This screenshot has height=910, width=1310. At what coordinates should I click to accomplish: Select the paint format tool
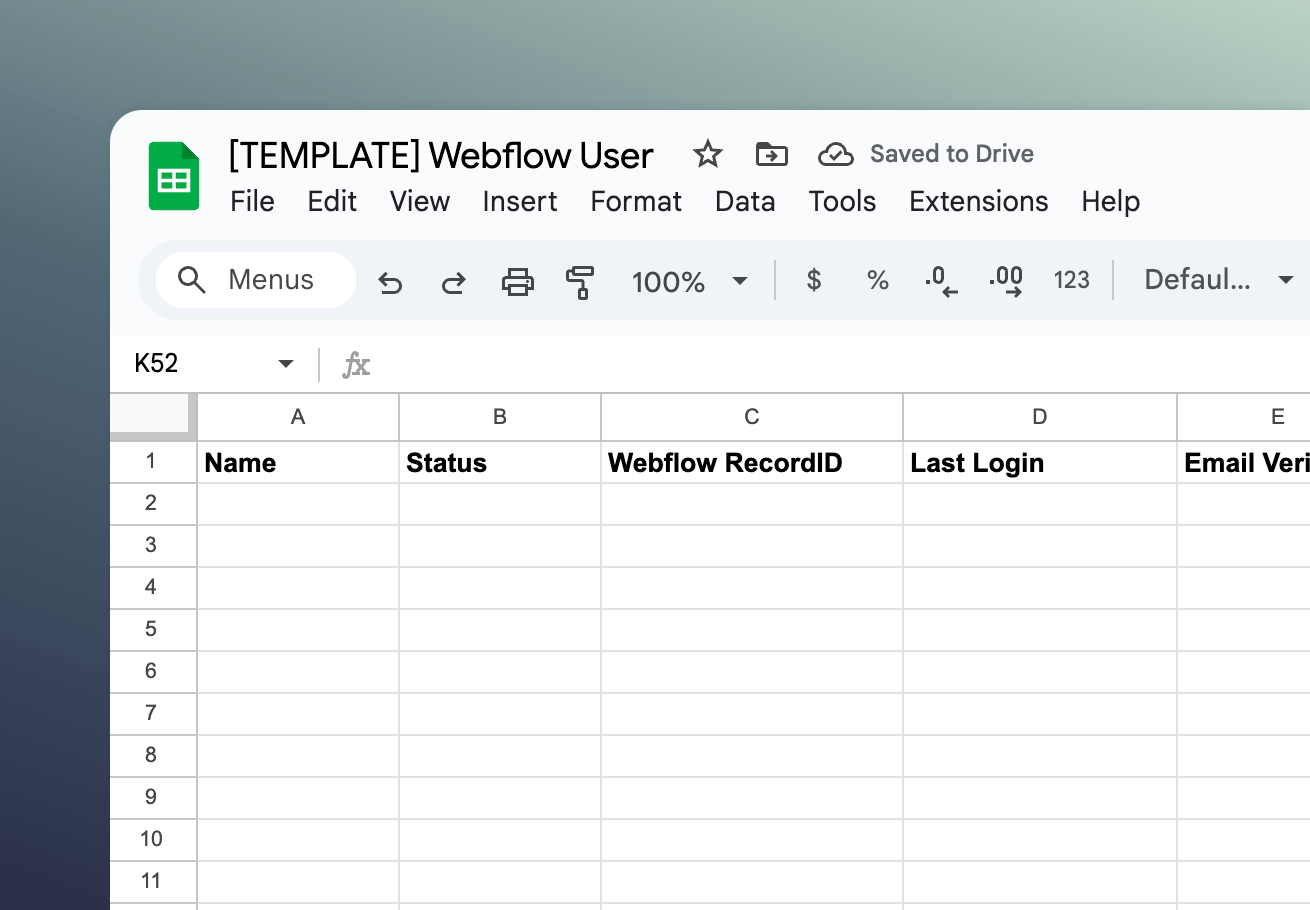[580, 282]
